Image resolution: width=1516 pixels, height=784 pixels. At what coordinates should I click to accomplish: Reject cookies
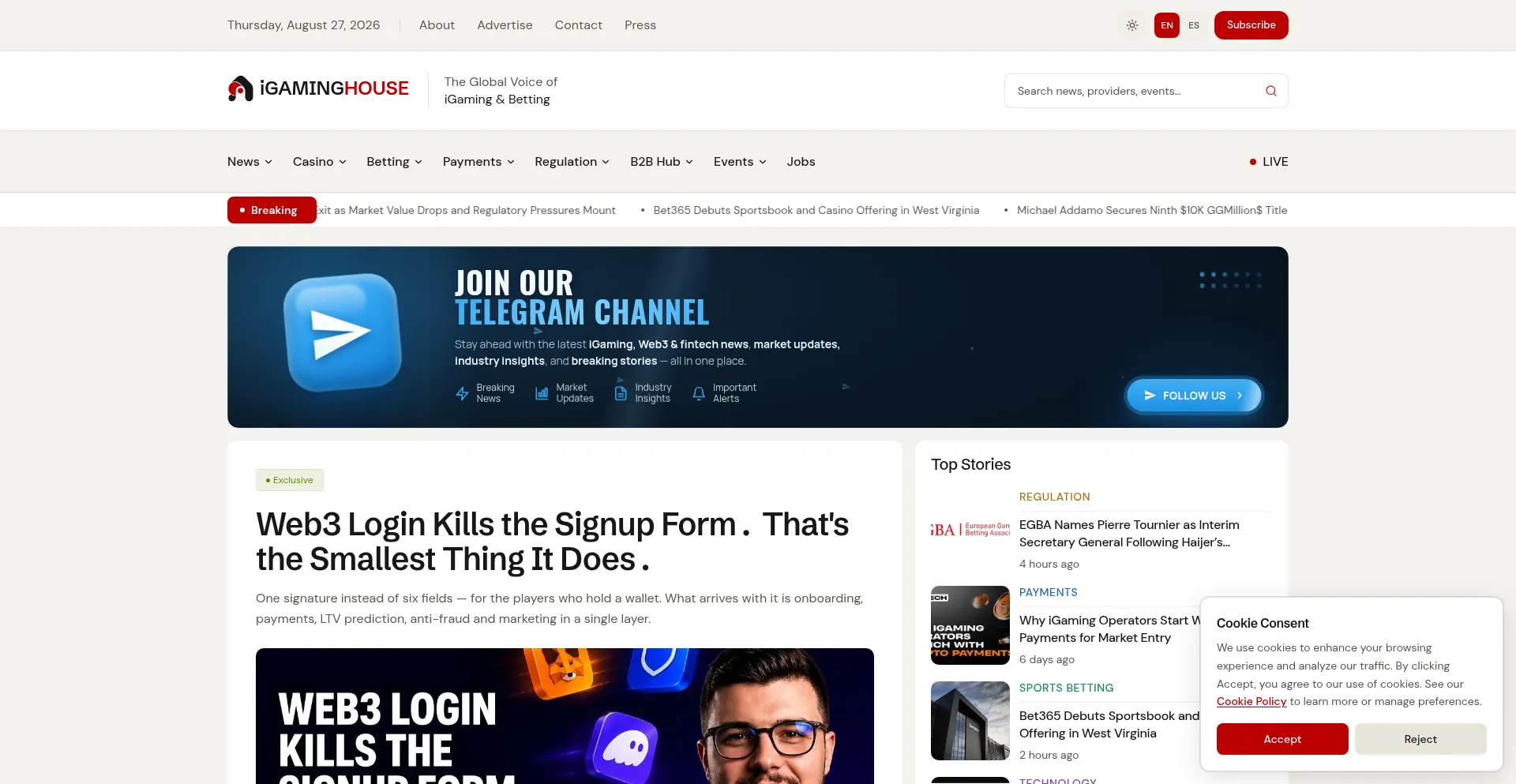(x=1420, y=739)
